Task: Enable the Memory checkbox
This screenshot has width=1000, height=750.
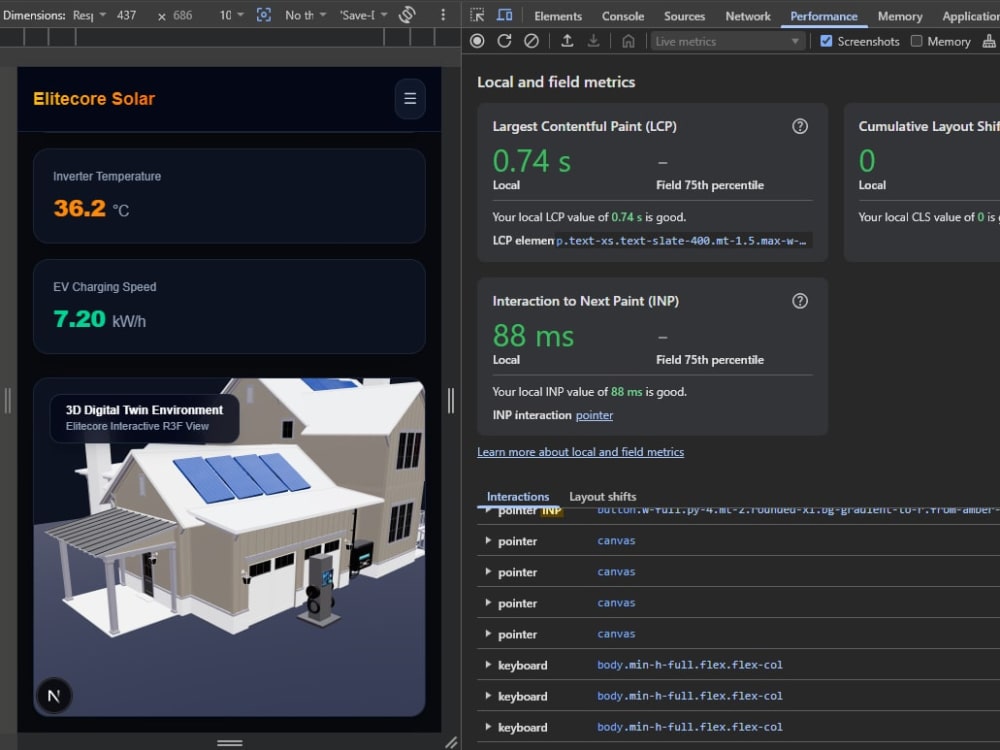Action: pos(916,41)
